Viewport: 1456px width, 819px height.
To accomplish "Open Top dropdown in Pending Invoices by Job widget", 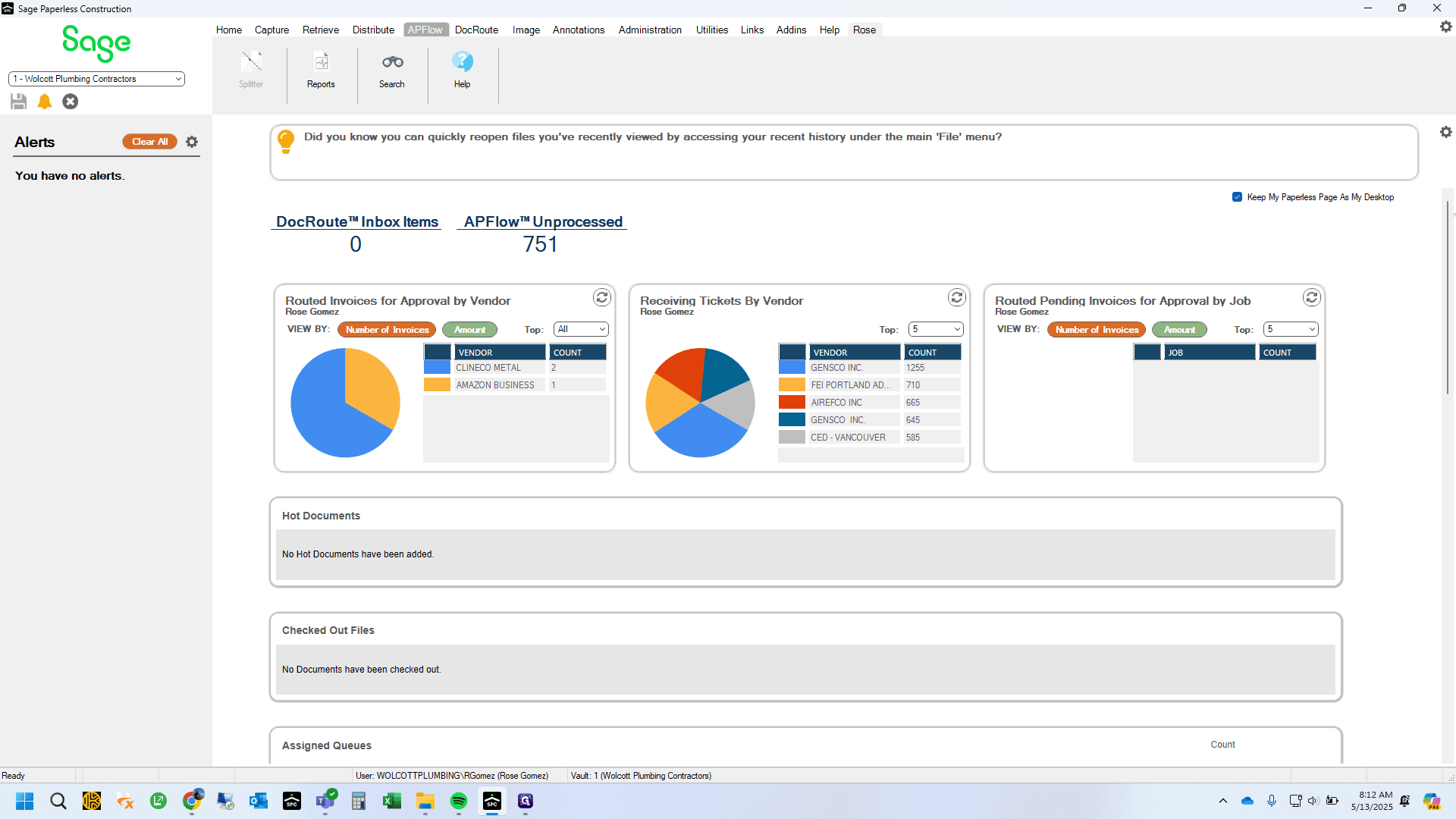I will tap(1291, 329).
